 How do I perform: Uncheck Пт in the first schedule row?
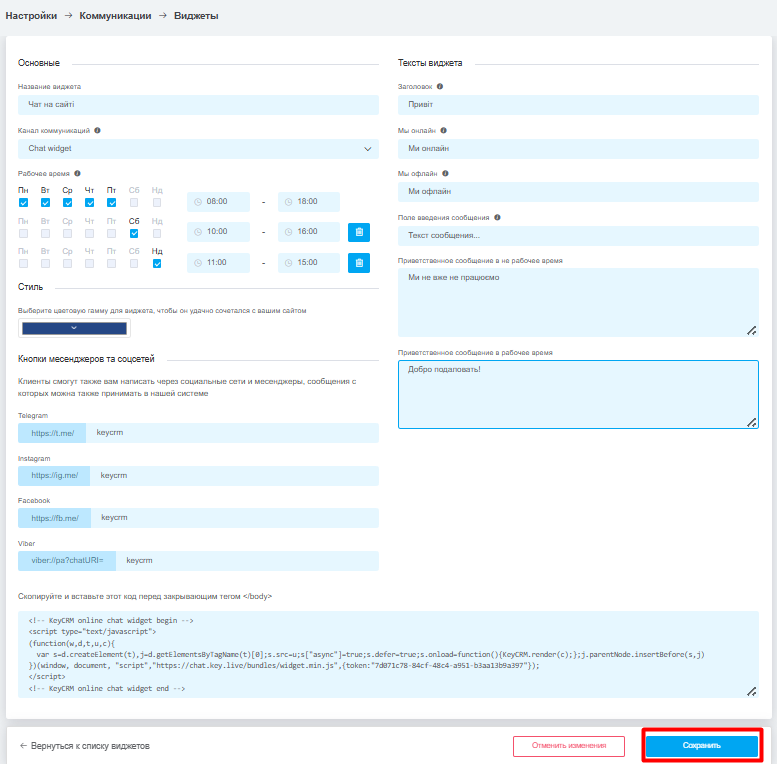pos(111,203)
